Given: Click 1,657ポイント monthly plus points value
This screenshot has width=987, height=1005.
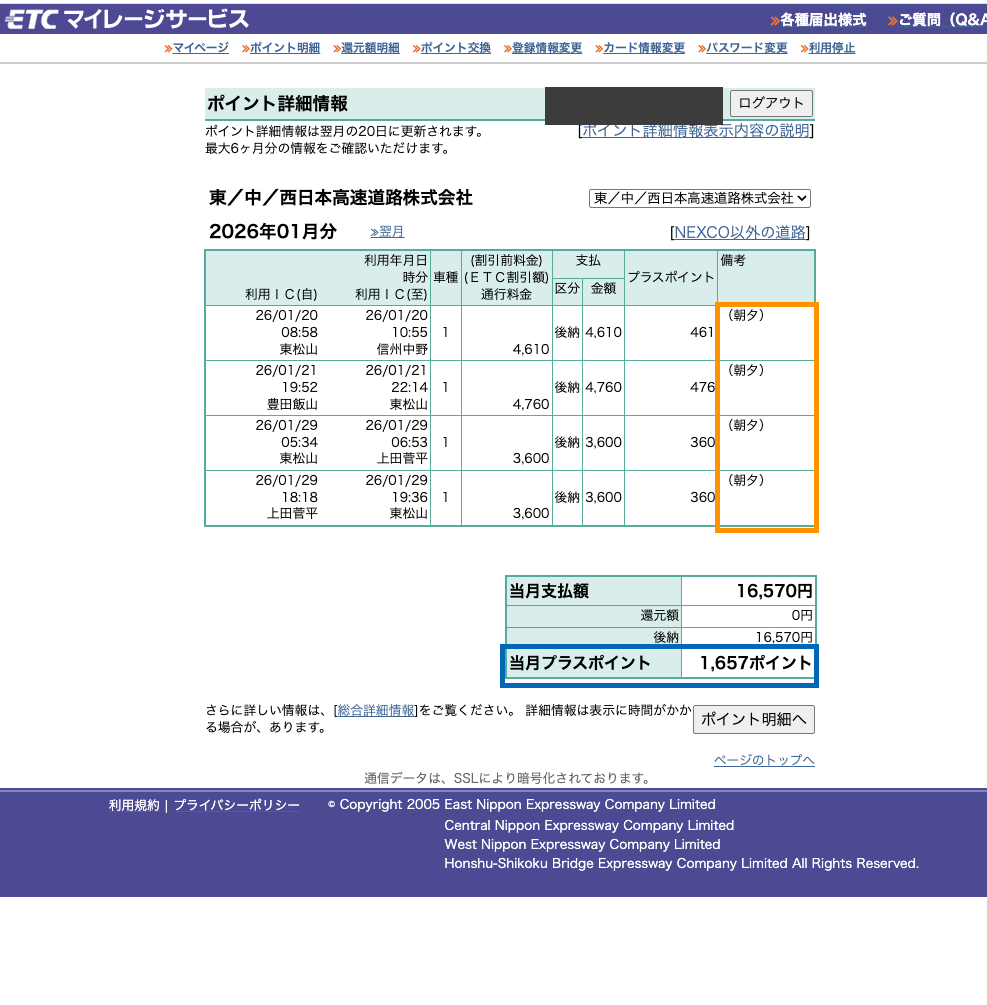Looking at the screenshot, I should (756, 663).
